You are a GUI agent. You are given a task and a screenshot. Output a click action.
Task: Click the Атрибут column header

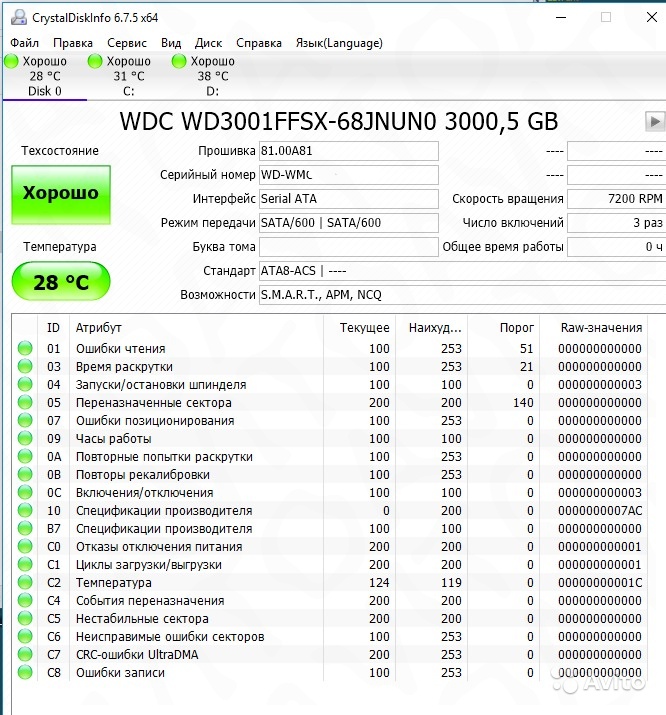click(x=196, y=327)
